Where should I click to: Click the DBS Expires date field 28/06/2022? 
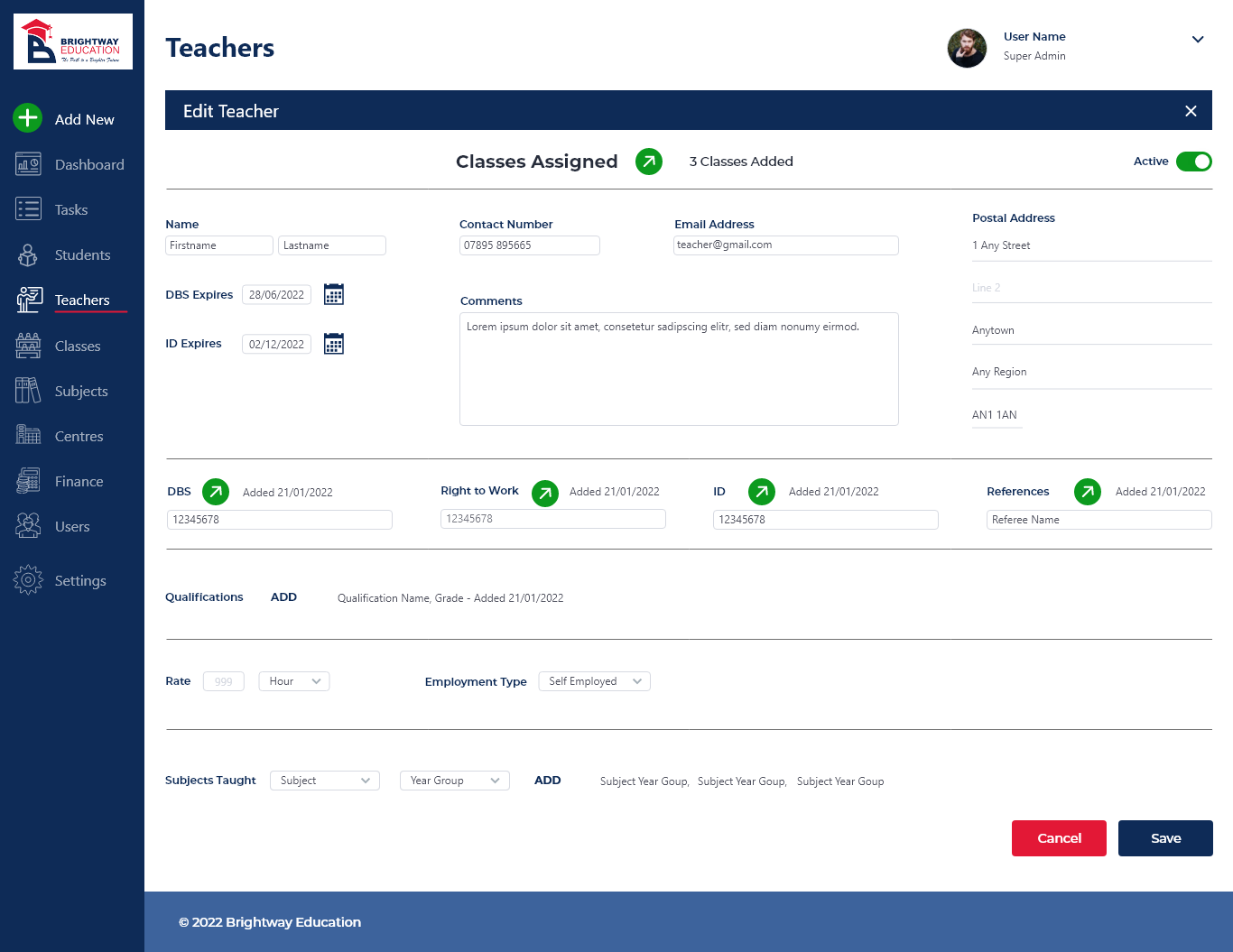277,294
